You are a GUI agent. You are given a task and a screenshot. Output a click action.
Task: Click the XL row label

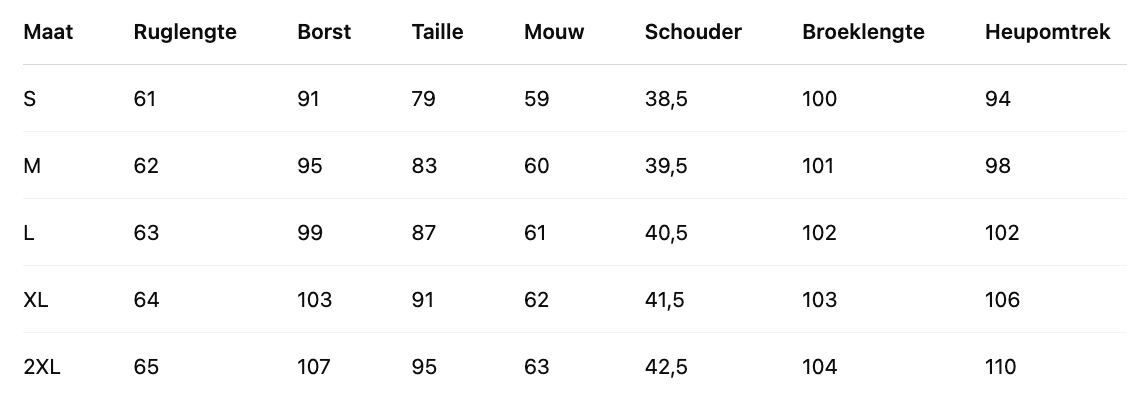pyautogui.click(x=36, y=300)
